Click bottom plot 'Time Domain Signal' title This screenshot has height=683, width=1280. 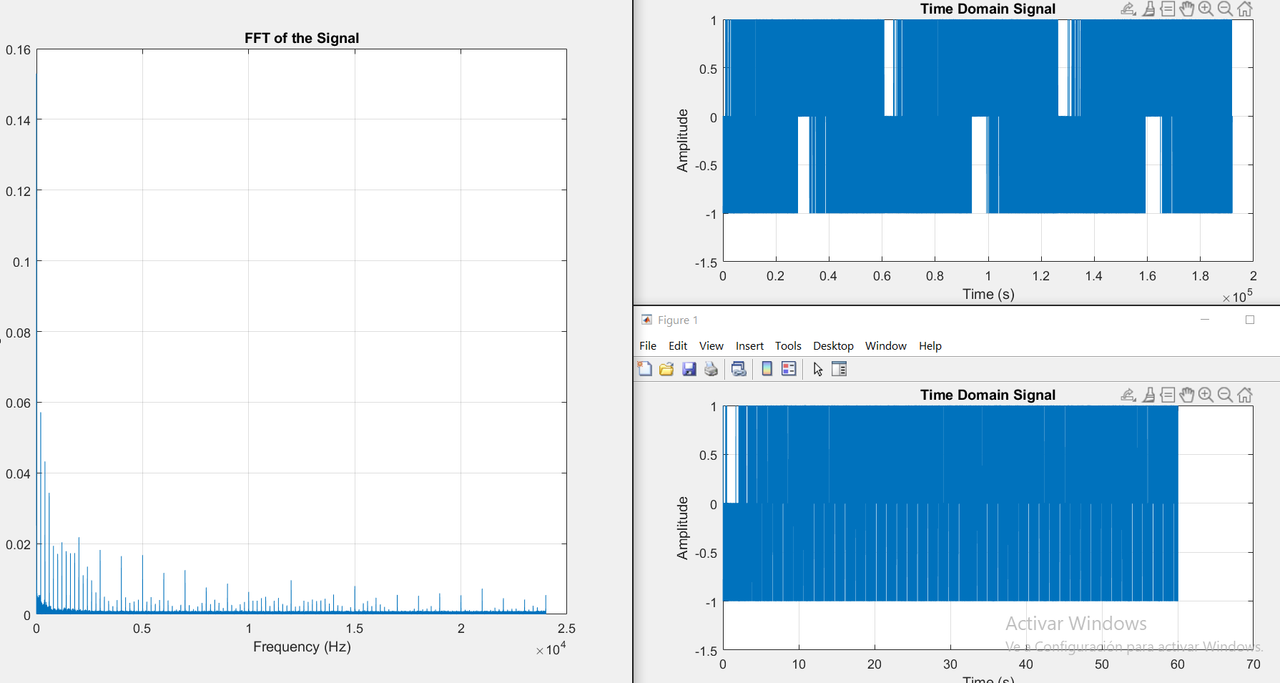[988, 395]
